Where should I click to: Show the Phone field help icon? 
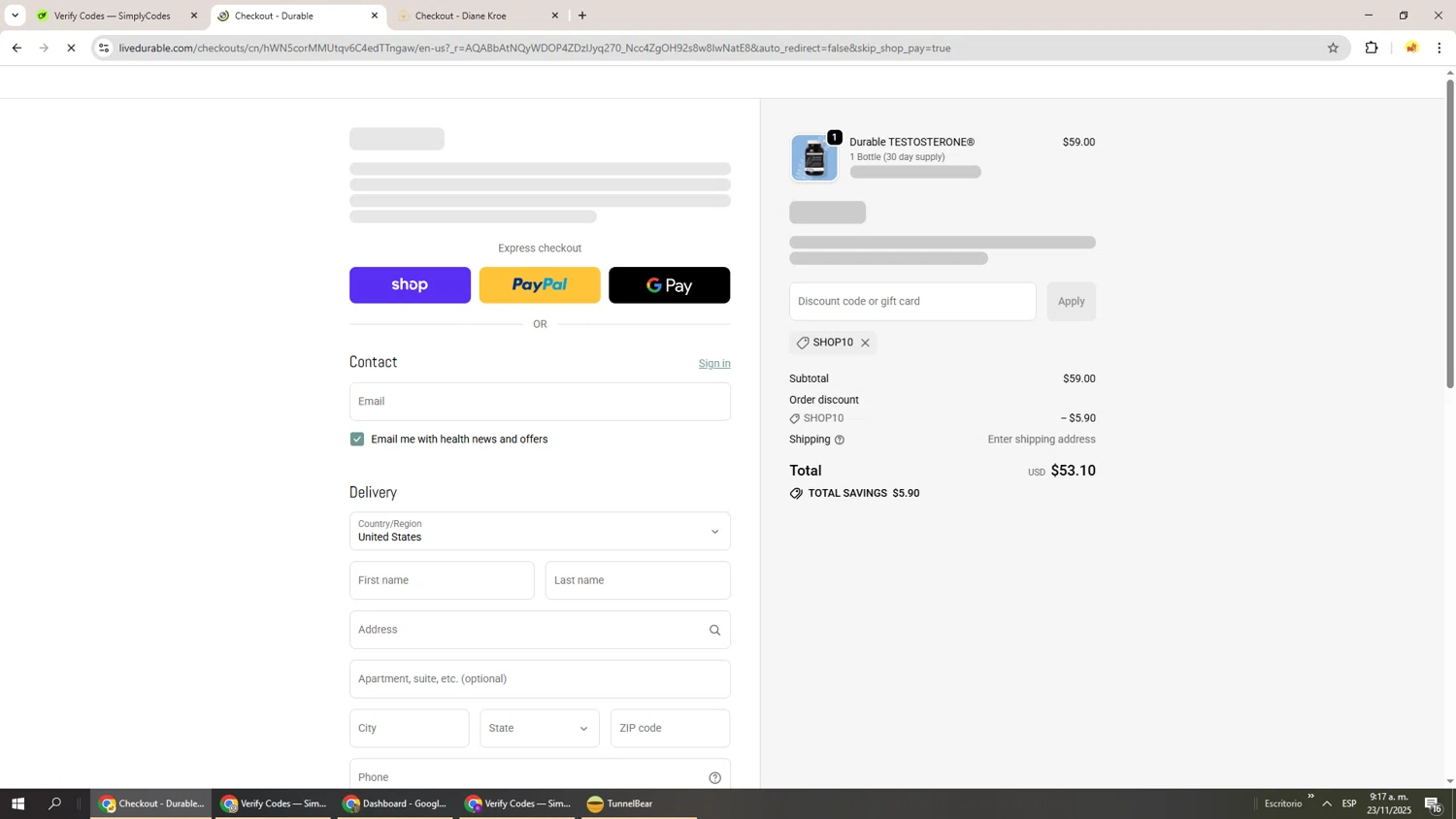714,777
